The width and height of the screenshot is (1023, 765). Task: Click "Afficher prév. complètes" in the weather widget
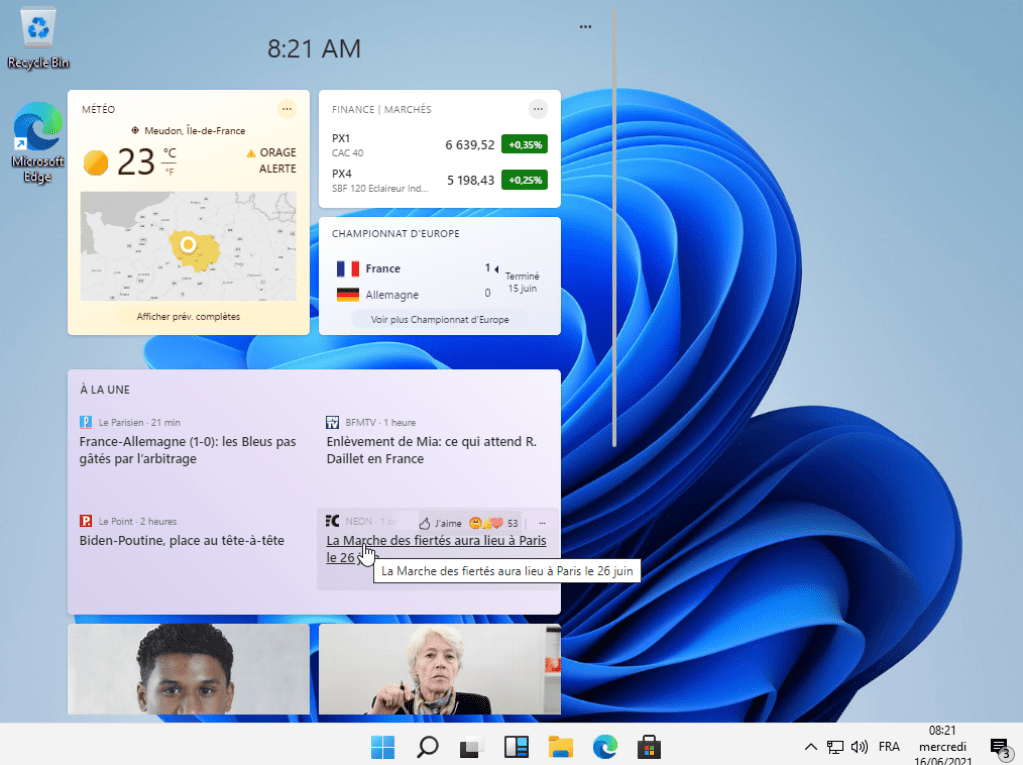coord(188,317)
